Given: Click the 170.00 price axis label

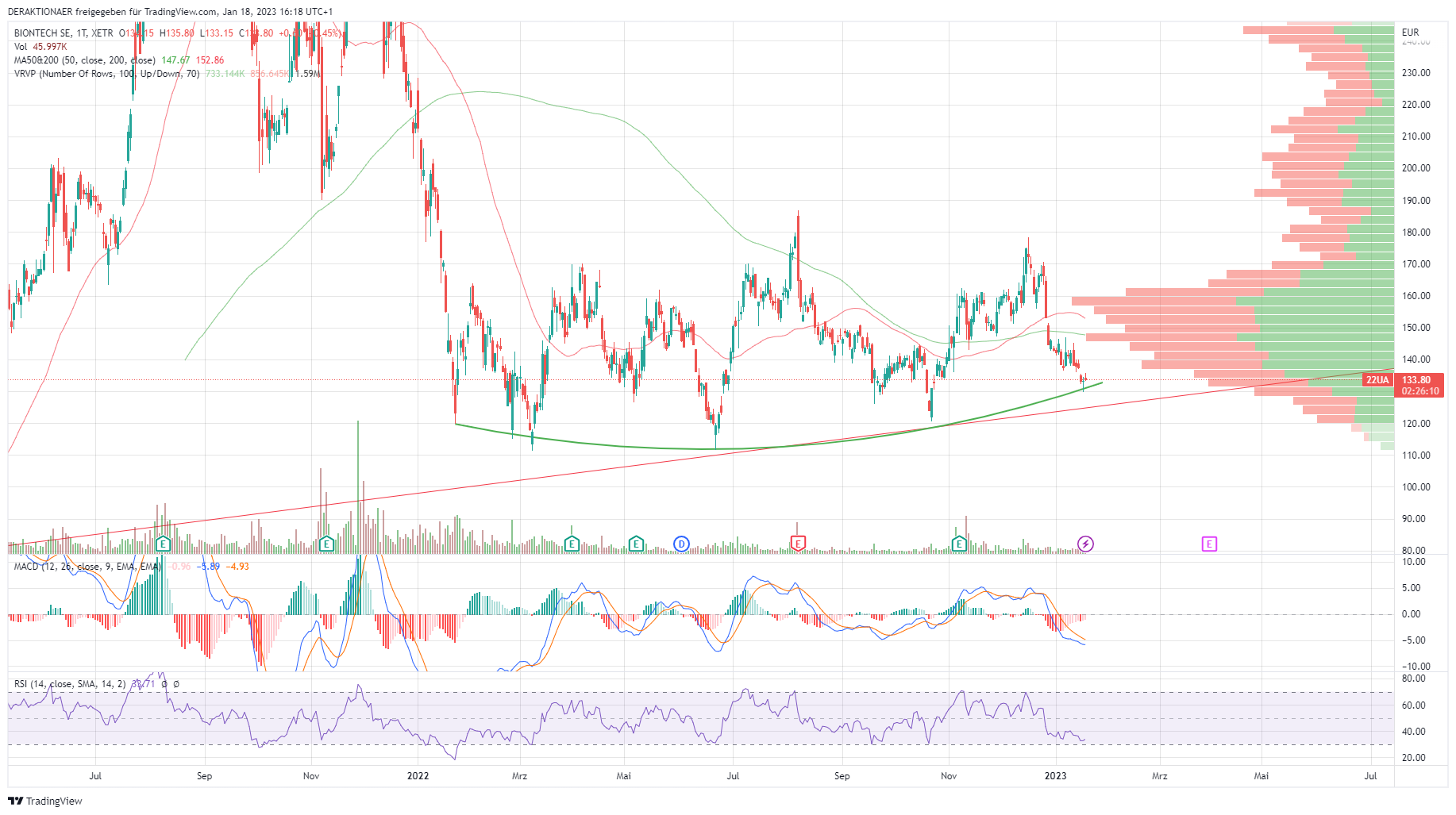Looking at the screenshot, I should (x=1416, y=264).
